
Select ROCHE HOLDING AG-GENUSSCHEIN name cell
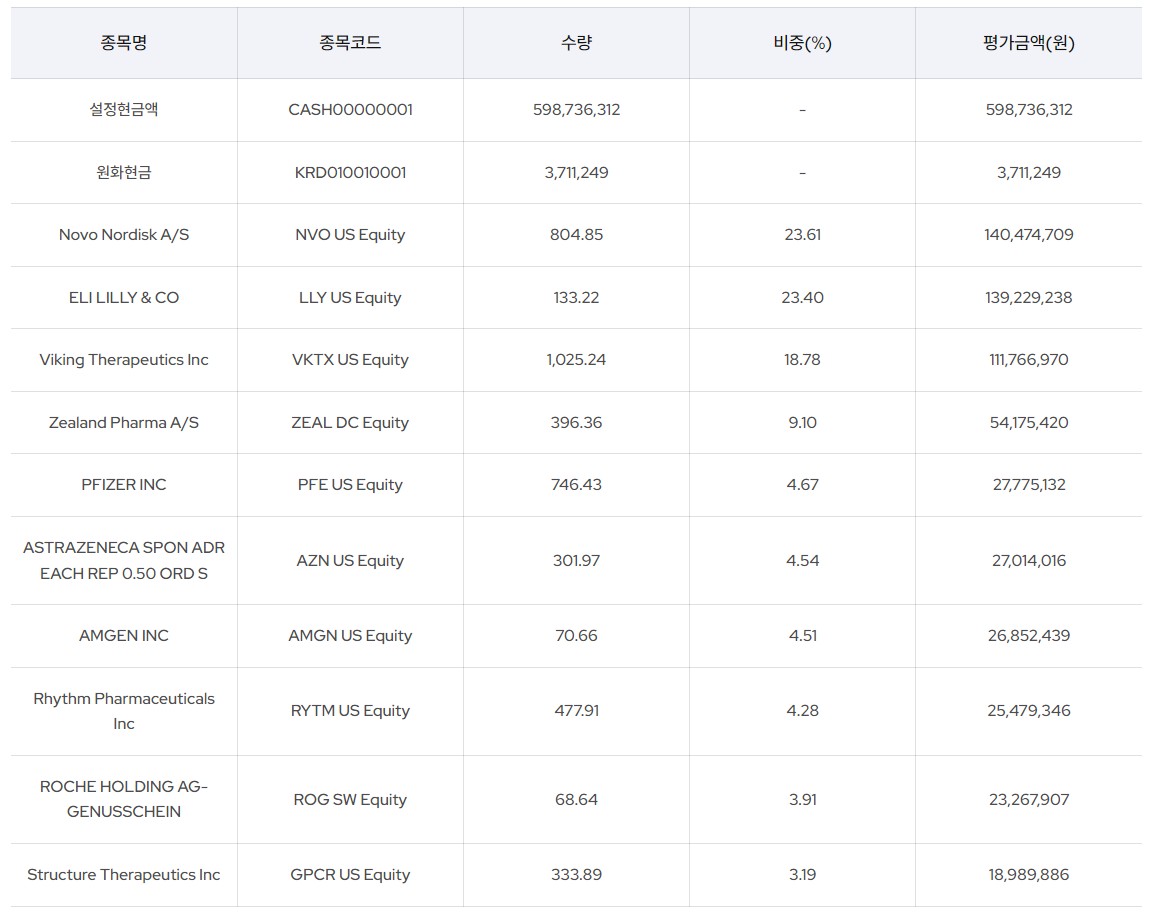124,799
